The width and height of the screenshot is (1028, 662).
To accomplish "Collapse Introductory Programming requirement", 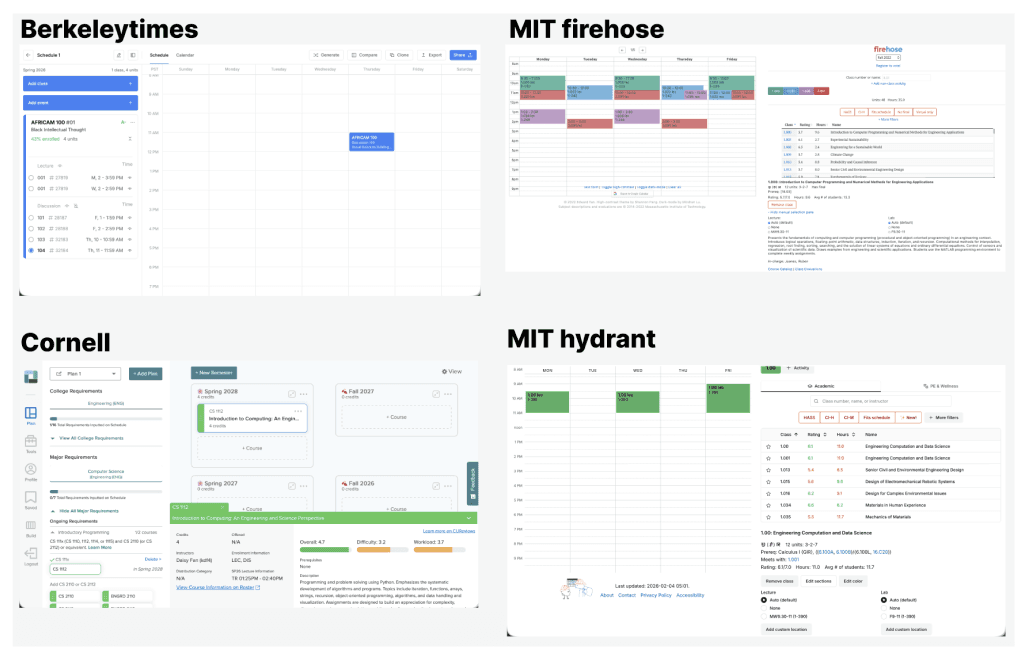I will coord(53,532).
